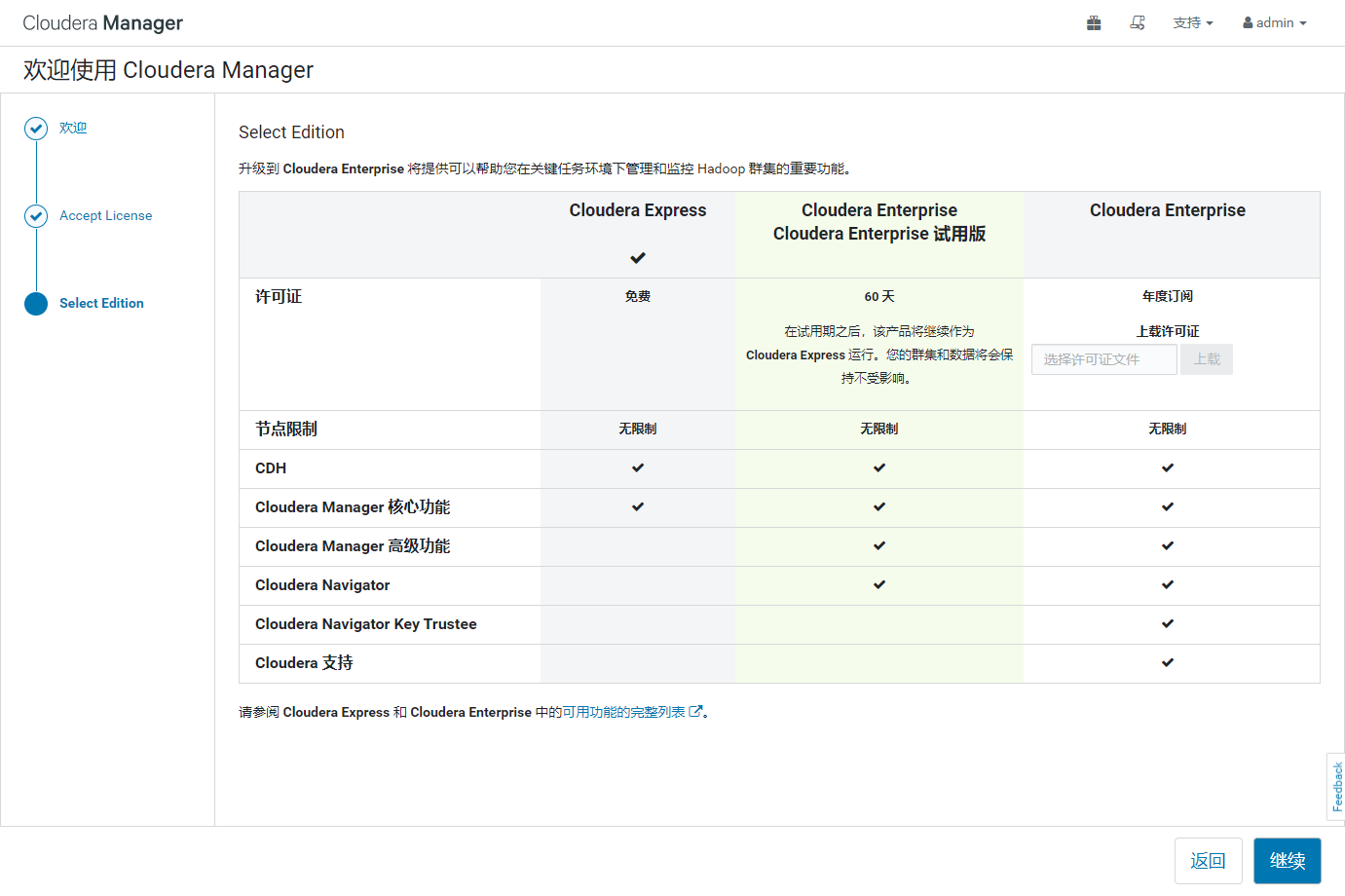Open the running commands monitor icon

(x=1137, y=23)
